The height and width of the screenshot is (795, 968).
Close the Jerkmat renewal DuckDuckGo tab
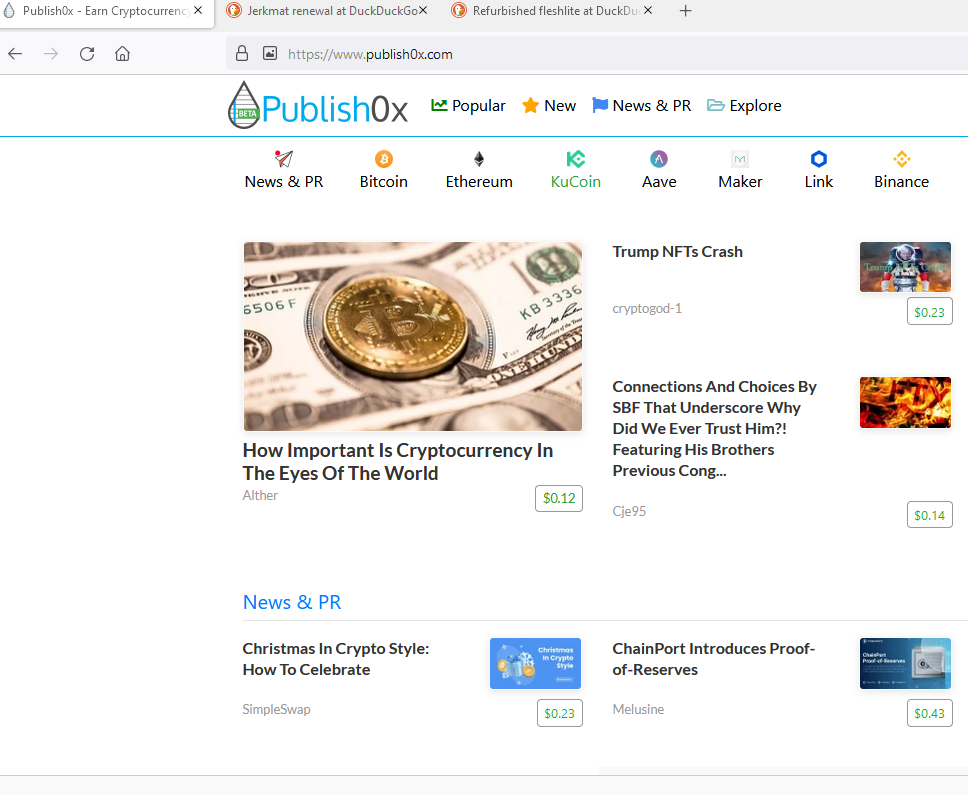(423, 10)
